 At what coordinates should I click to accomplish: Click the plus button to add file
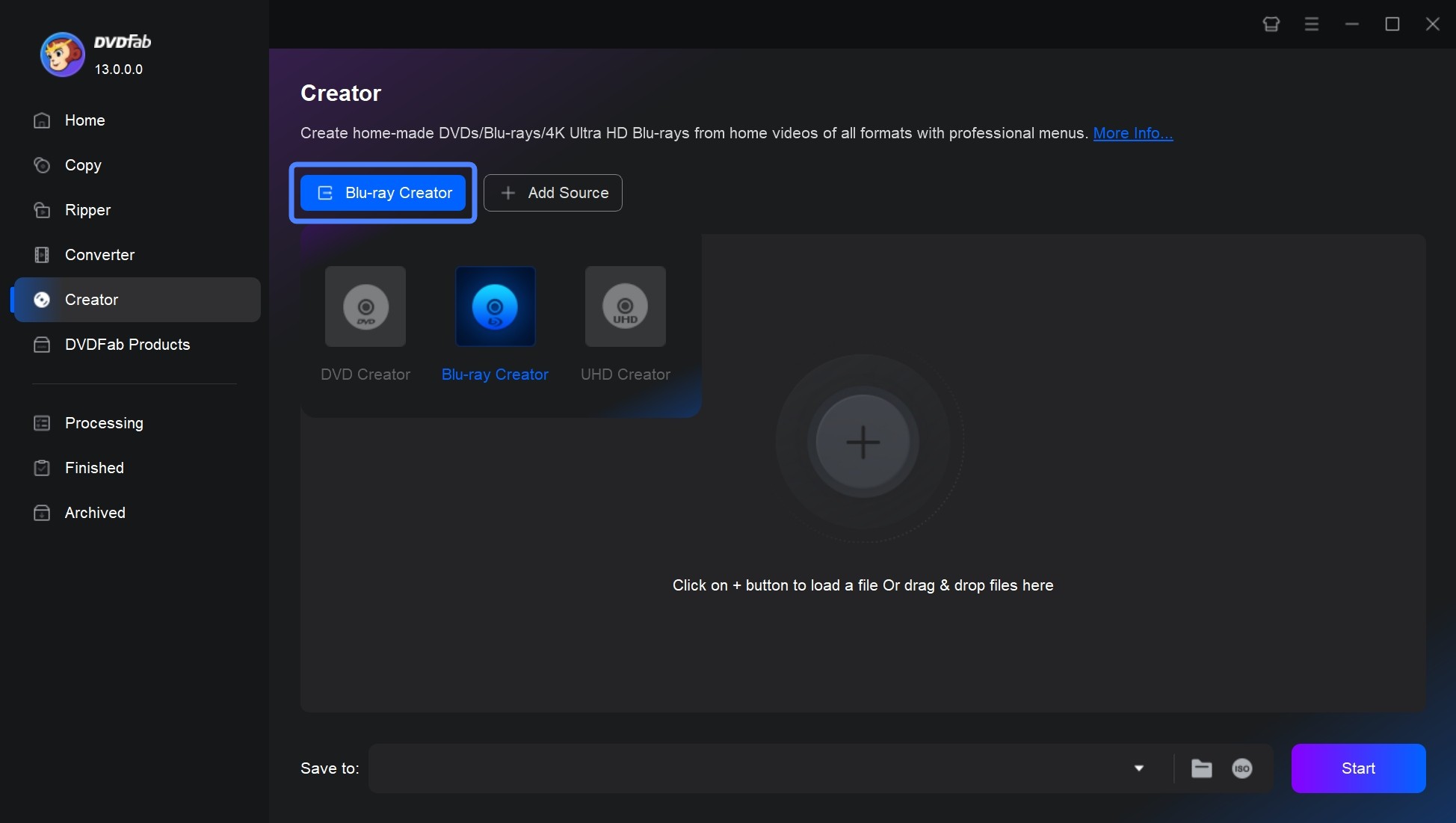(860, 440)
